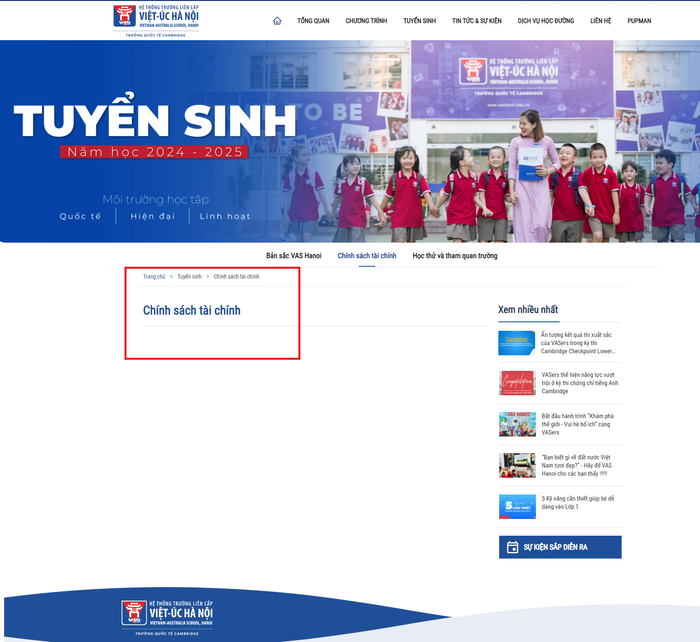Image resolution: width=700 pixels, height=642 pixels.
Task: Click the footer Việt-Úc Hà Nội logo
Action: [x=167, y=617]
